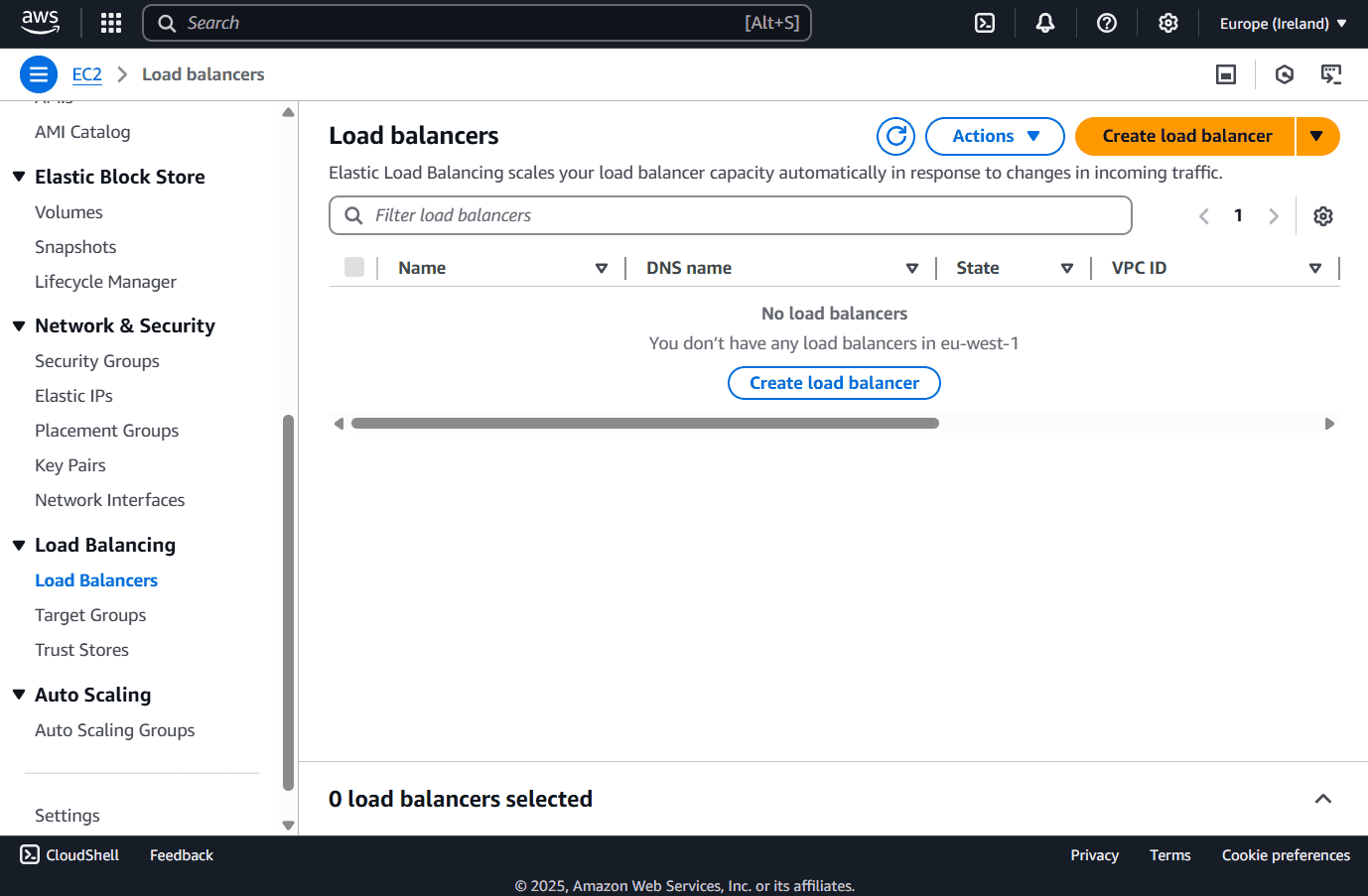Open Settings in the sidebar
Viewport: 1368px width, 896px height.
tap(68, 816)
